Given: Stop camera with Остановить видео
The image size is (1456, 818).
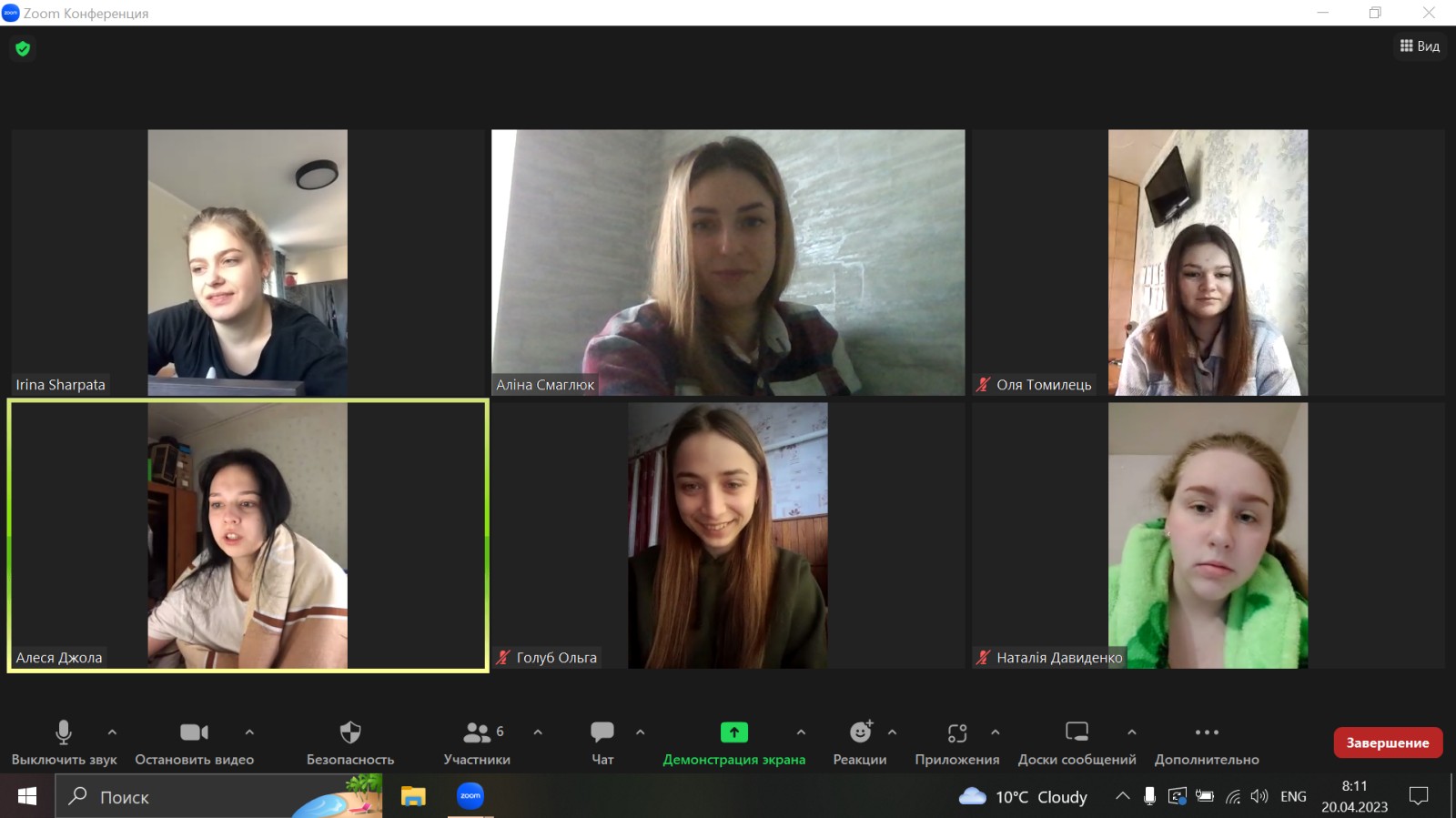Looking at the screenshot, I should coord(194,733).
